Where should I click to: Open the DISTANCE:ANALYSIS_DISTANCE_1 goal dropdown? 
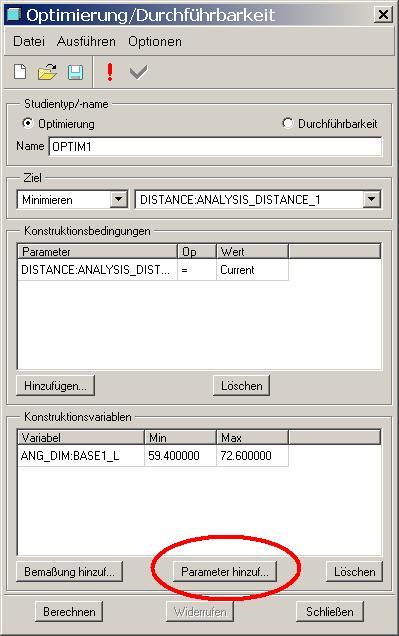371,199
